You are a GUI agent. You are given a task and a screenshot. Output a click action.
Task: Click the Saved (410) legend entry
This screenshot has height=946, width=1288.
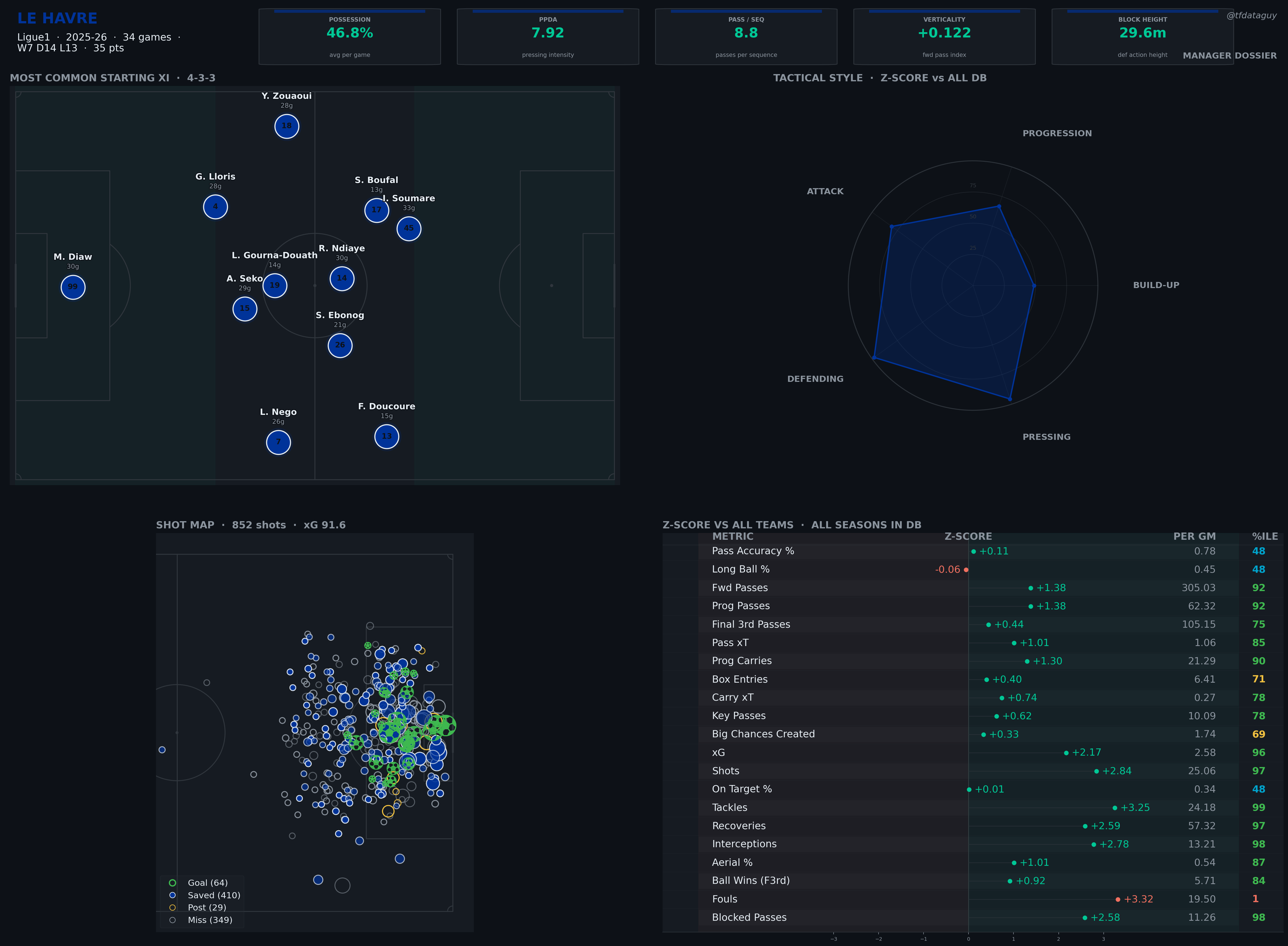pyautogui.click(x=205, y=895)
